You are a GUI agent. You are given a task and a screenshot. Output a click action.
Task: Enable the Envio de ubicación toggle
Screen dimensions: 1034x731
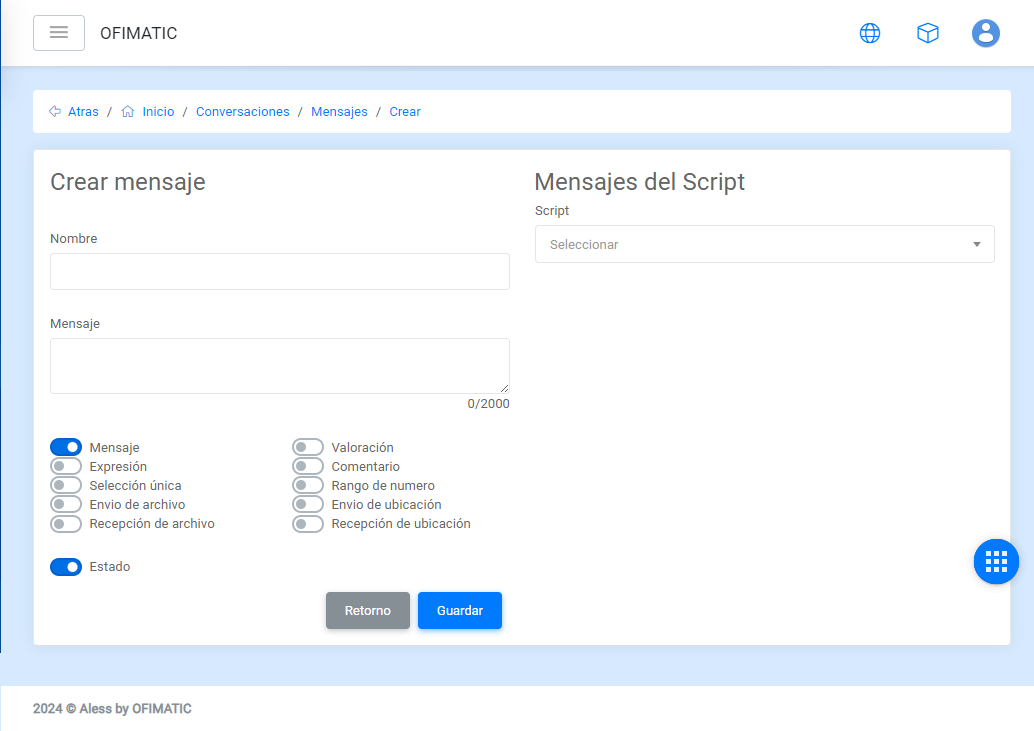(x=308, y=505)
